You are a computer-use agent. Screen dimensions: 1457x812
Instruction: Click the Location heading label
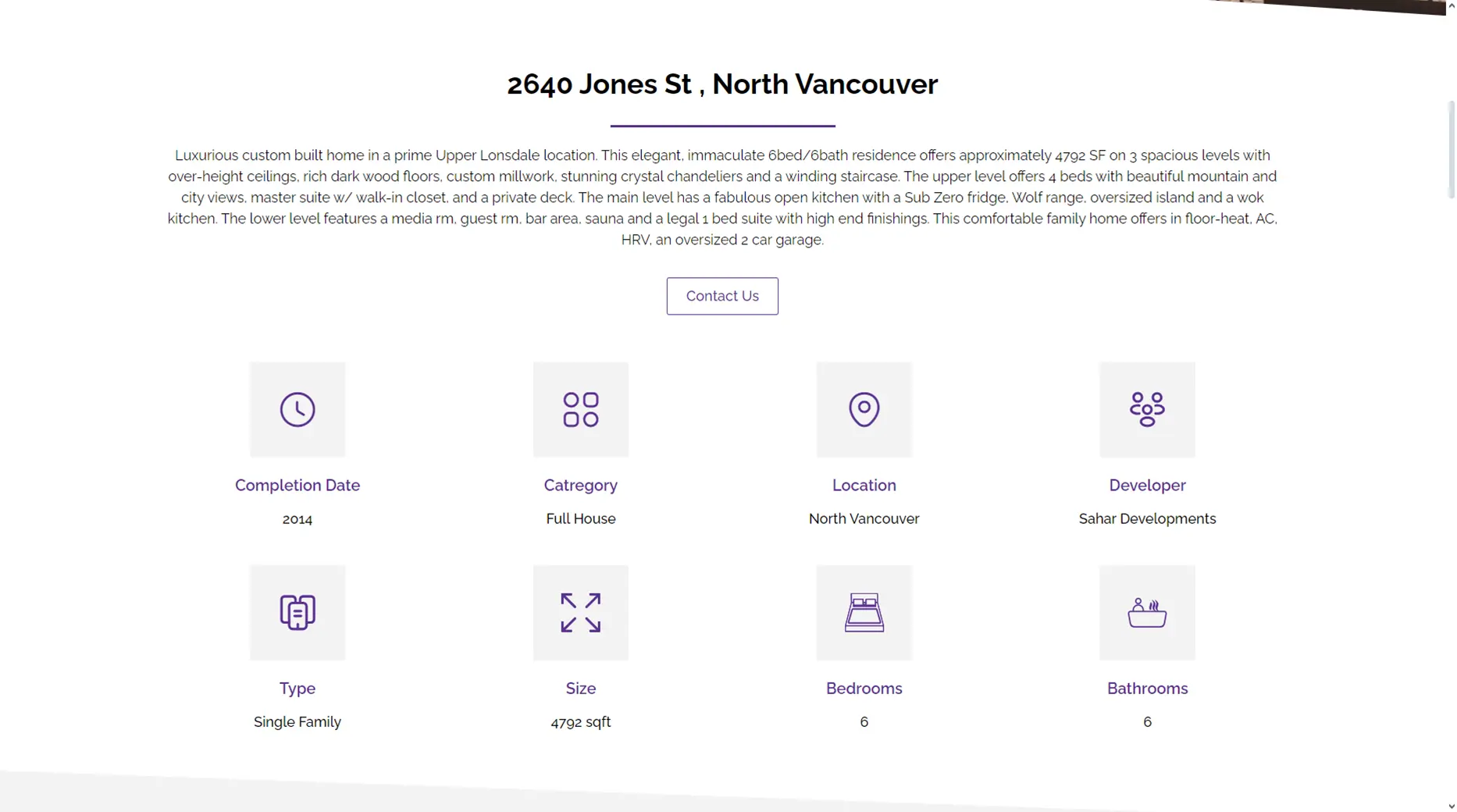pos(864,486)
